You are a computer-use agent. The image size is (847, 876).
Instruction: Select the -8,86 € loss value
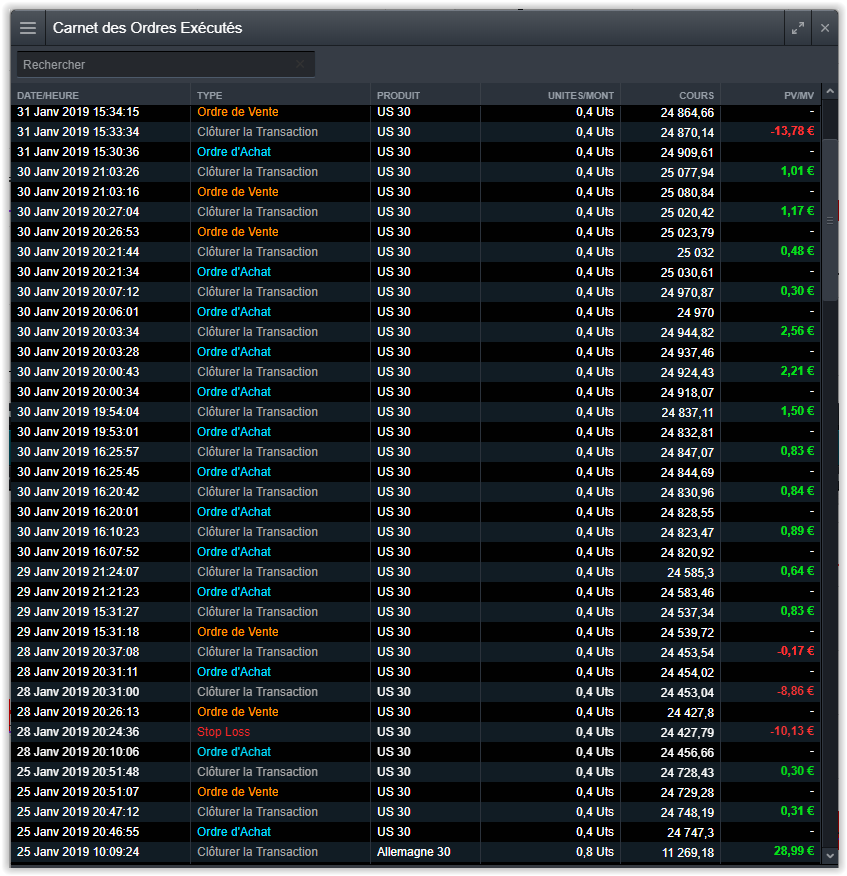[796, 691]
